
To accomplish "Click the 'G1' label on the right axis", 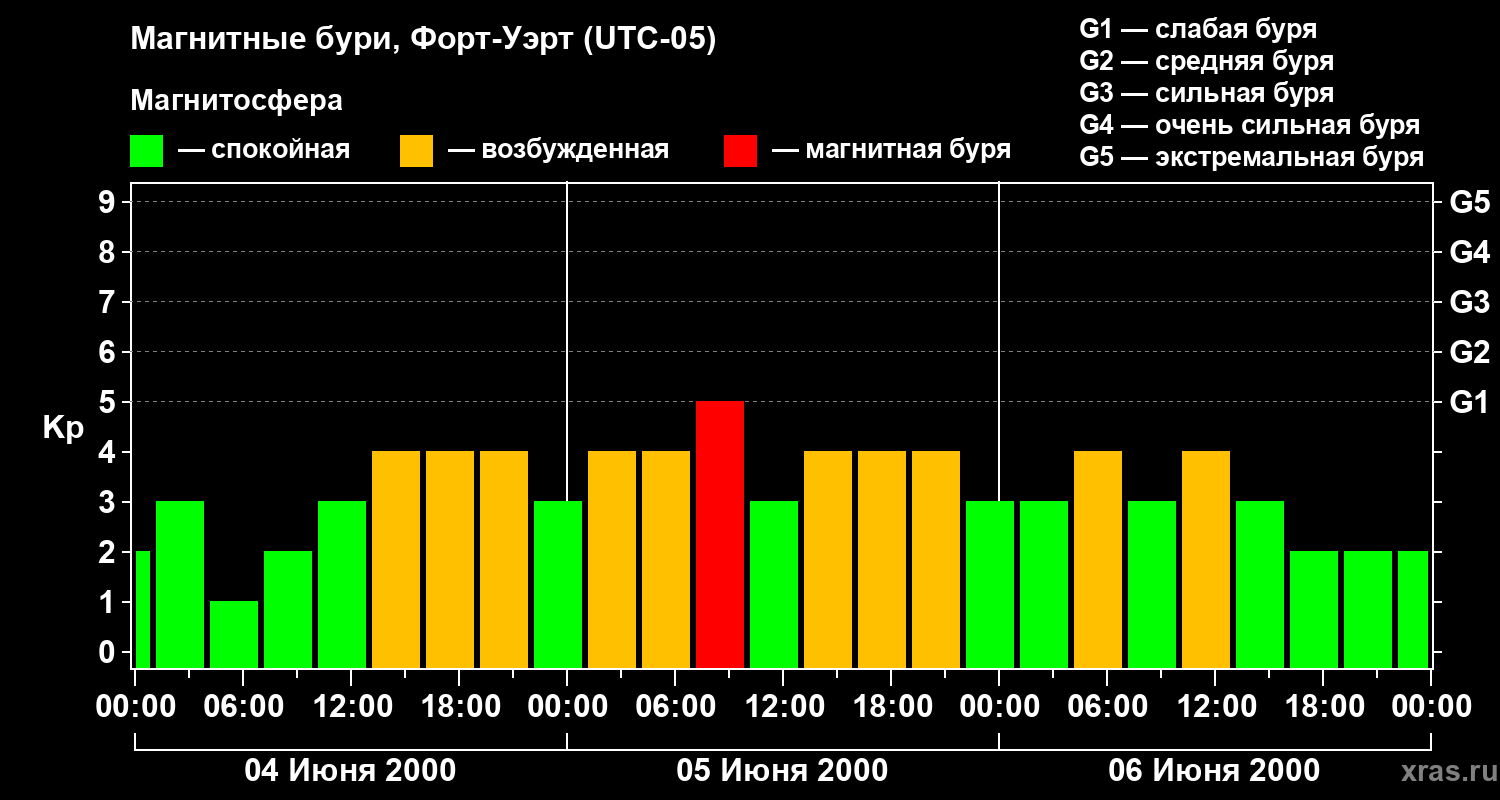I will click(x=1469, y=402).
